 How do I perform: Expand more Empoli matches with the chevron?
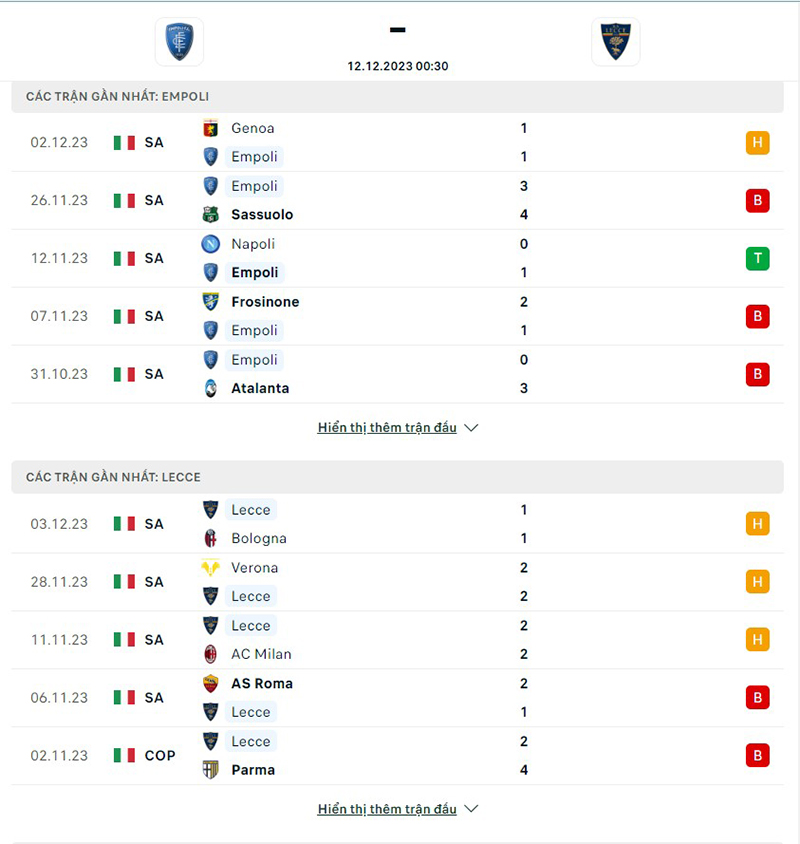470,427
